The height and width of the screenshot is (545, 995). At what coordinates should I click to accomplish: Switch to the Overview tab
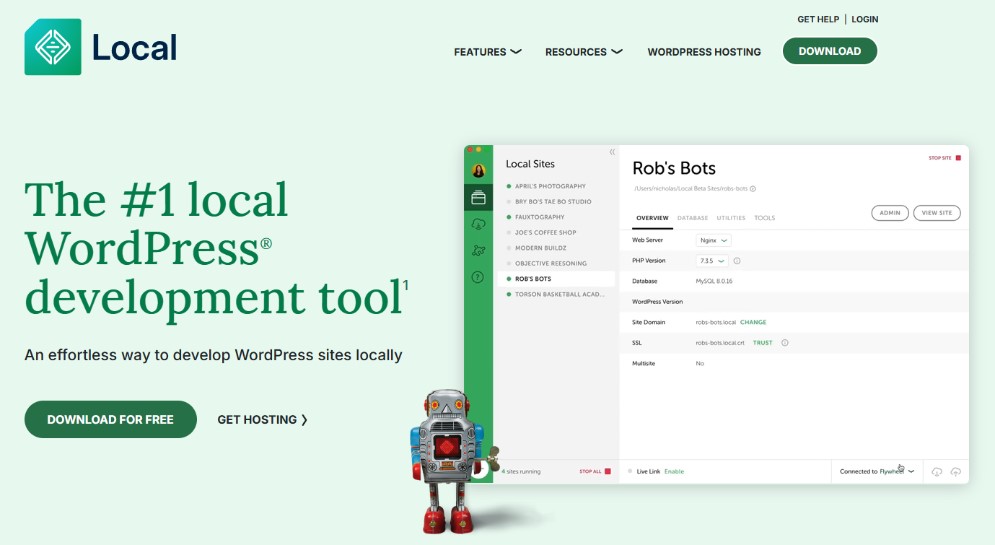point(652,218)
